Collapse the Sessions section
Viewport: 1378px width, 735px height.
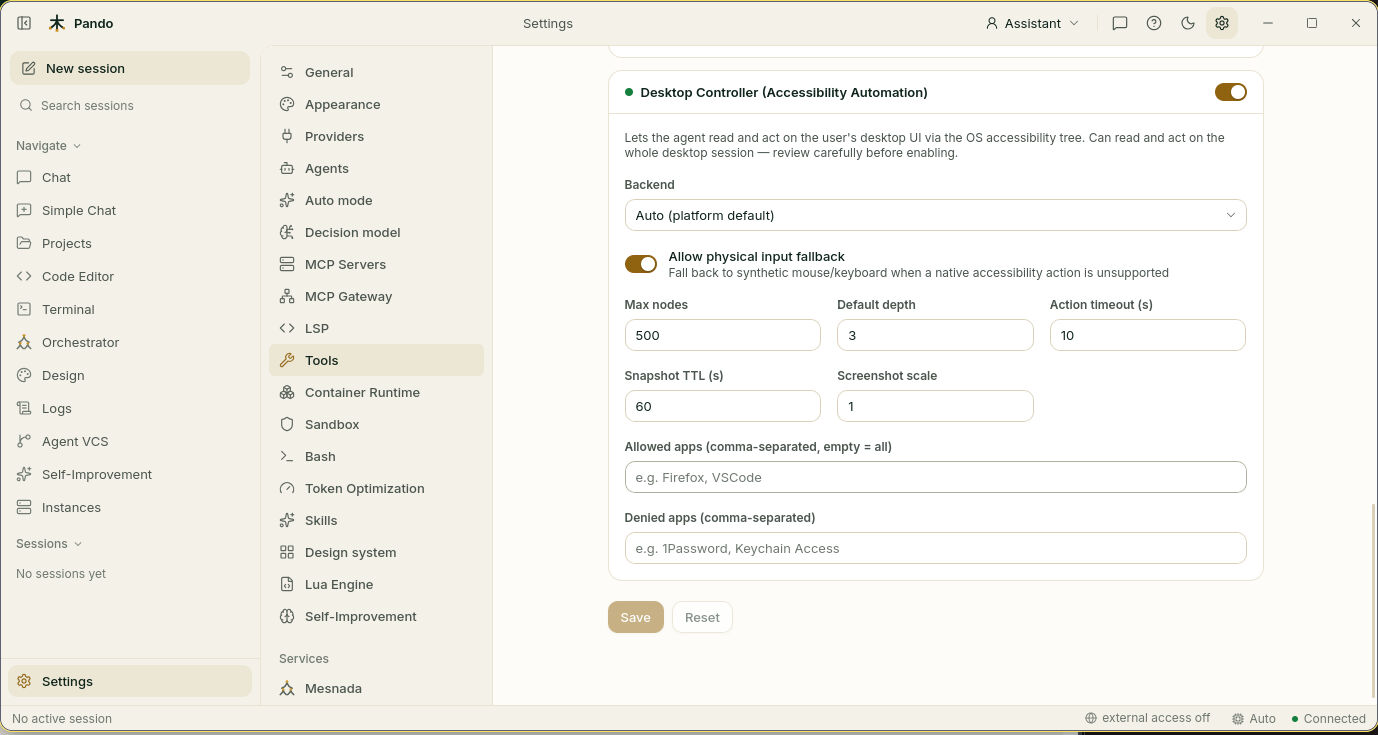coord(49,543)
